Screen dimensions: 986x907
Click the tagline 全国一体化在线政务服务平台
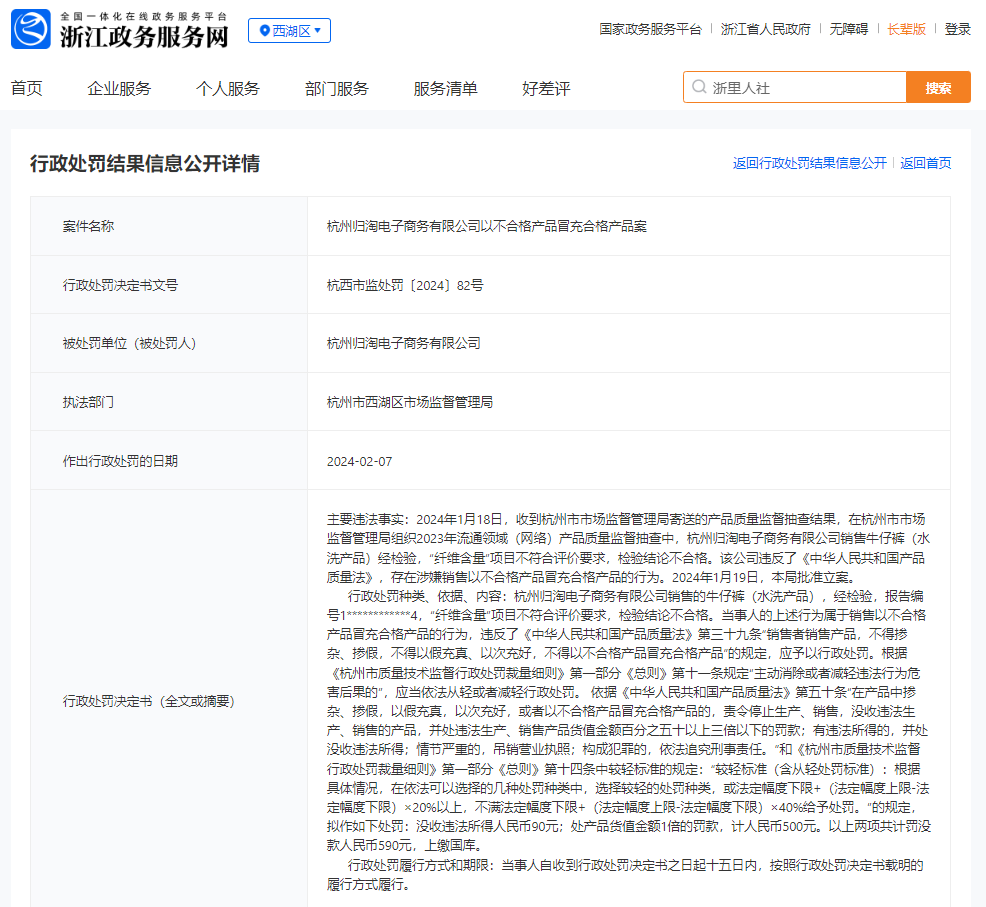pyautogui.click(x=144, y=16)
